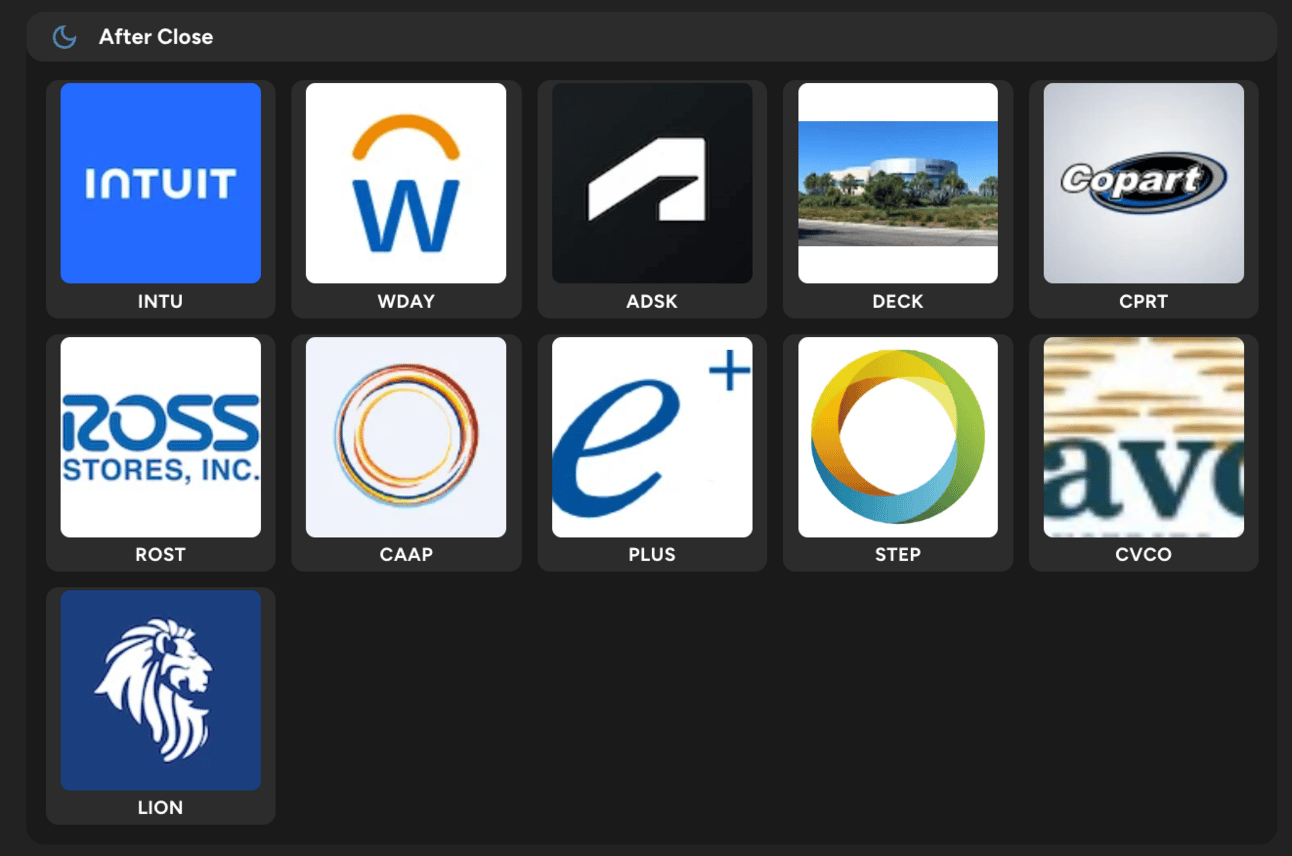Click the Cavco logo thumbnail
Image resolution: width=1292 pixels, height=856 pixels.
tap(1144, 437)
